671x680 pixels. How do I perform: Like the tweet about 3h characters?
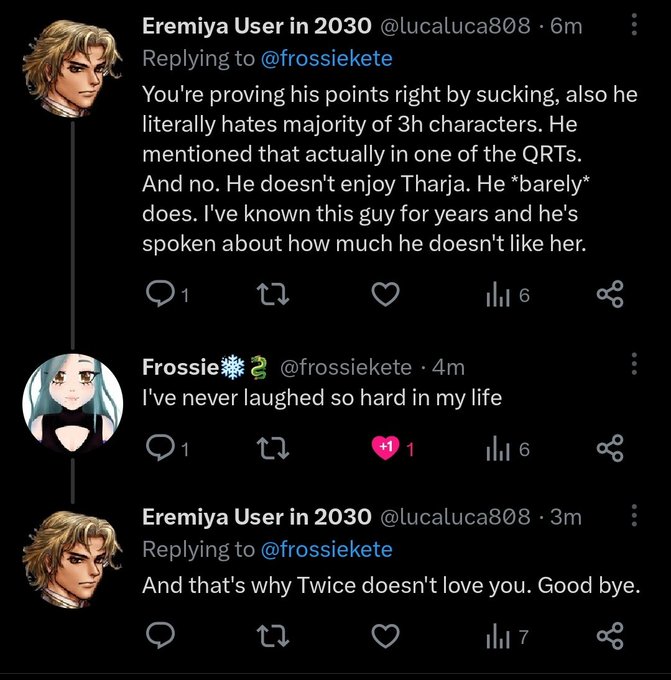pyautogui.click(x=386, y=294)
